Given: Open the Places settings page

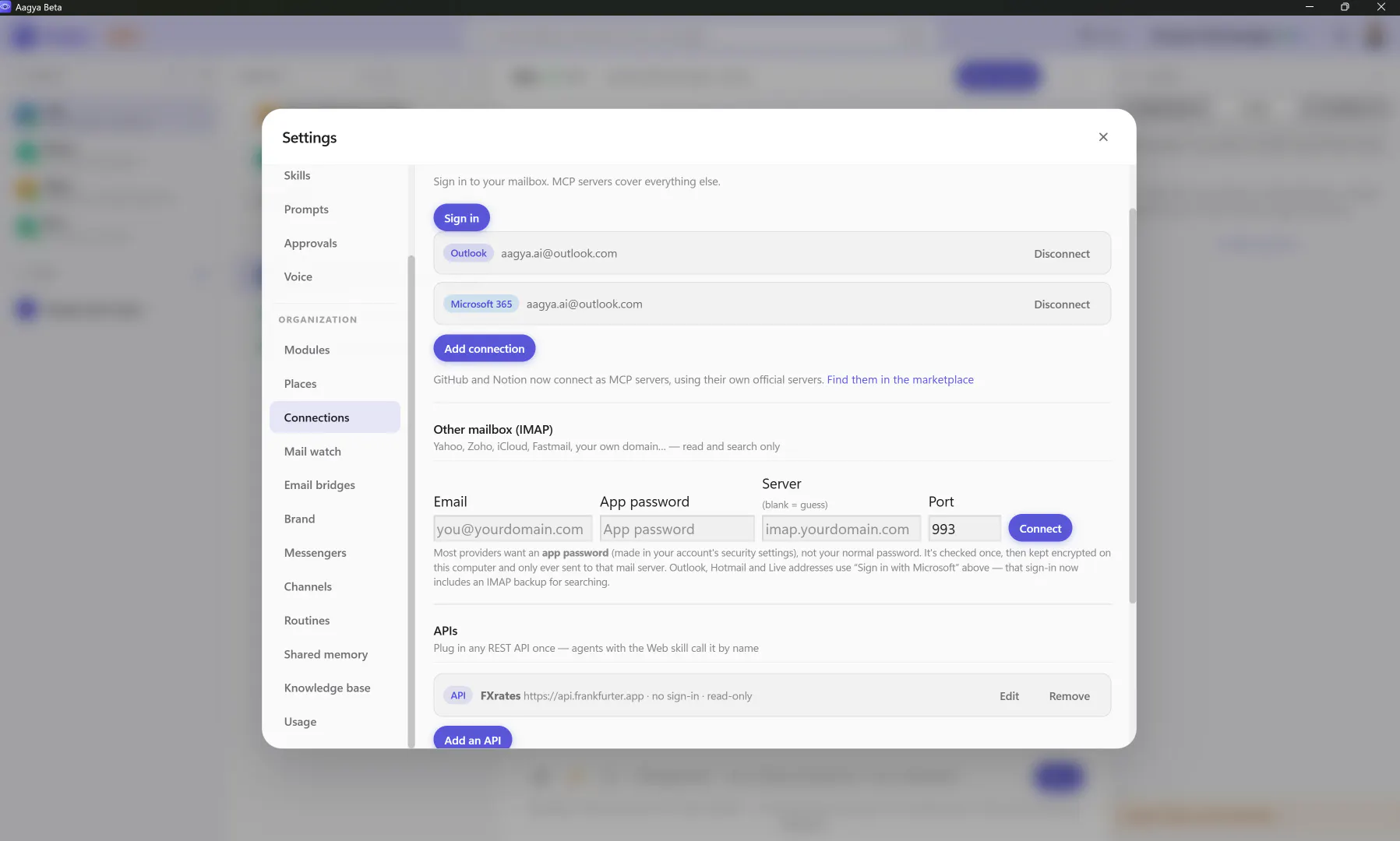Looking at the screenshot, I should click(x=335, y=384).
